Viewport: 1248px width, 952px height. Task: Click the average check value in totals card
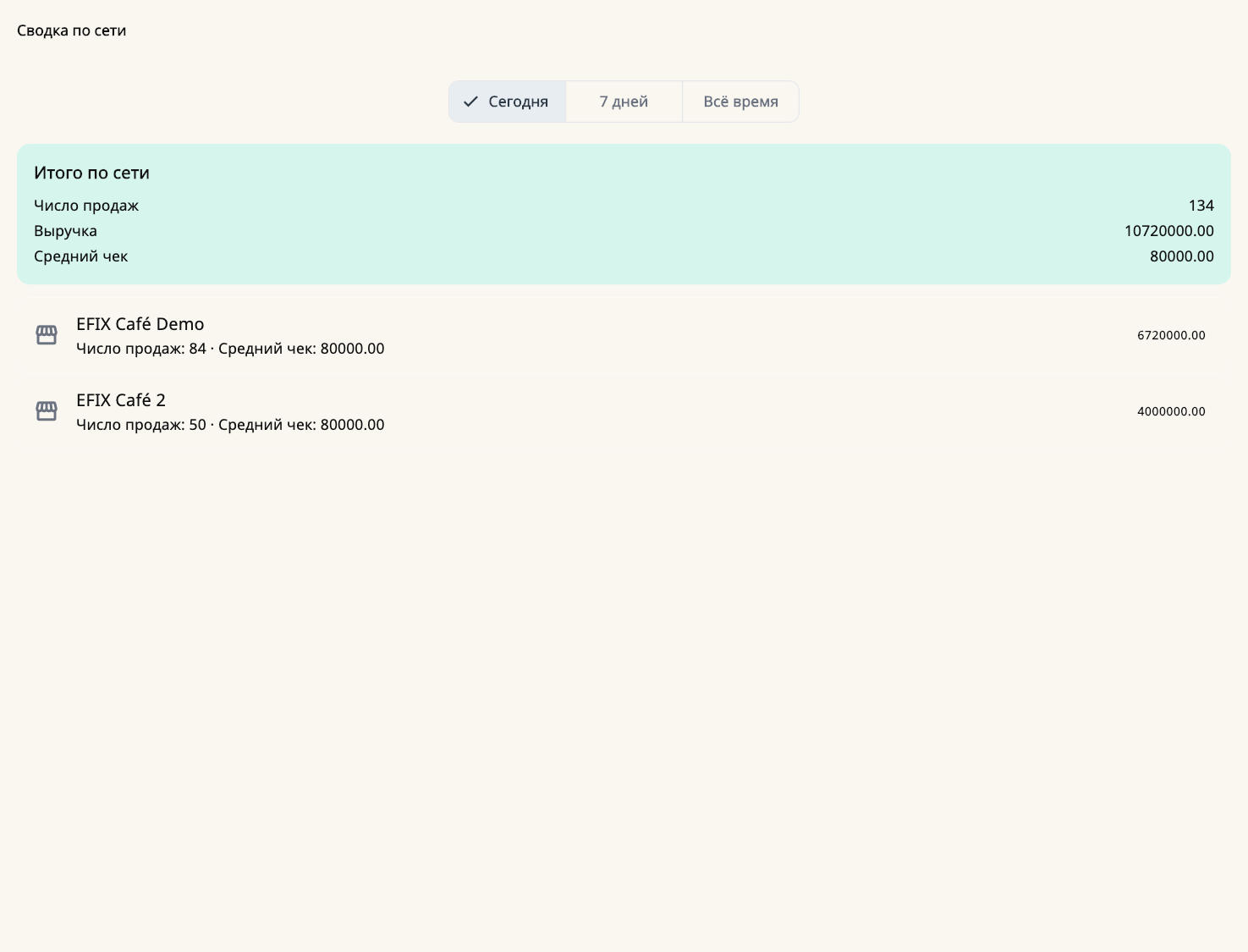(1182, 256)
